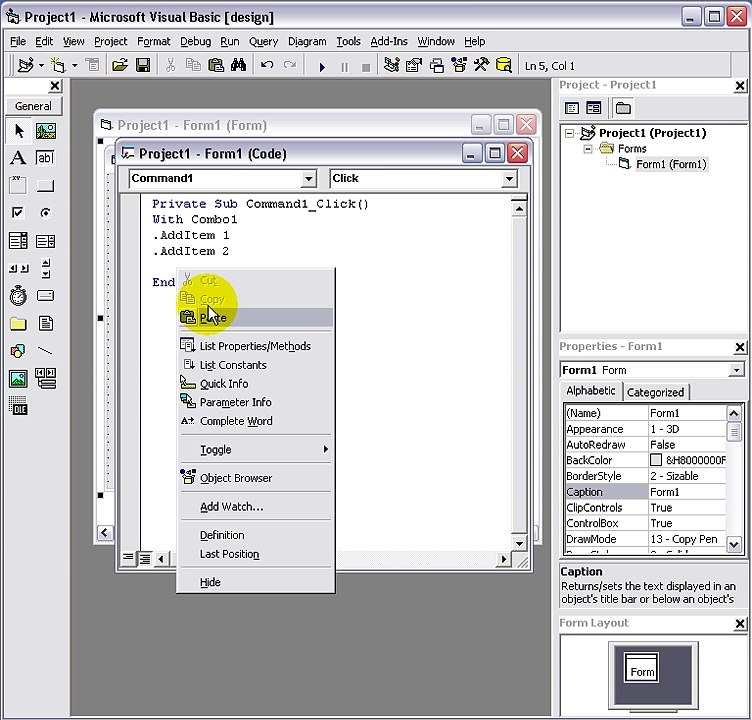This screenshot has width=752, height=720.
Task: Choose Hide from context menu
Action: tap(256, 582)
